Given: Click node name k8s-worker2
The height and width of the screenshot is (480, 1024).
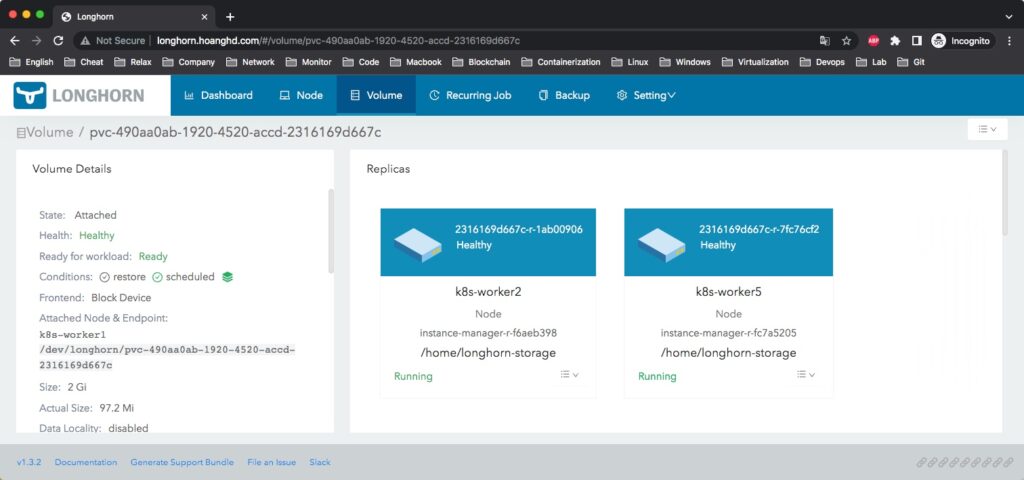Looking at the screenshot, I should (488, 292).
